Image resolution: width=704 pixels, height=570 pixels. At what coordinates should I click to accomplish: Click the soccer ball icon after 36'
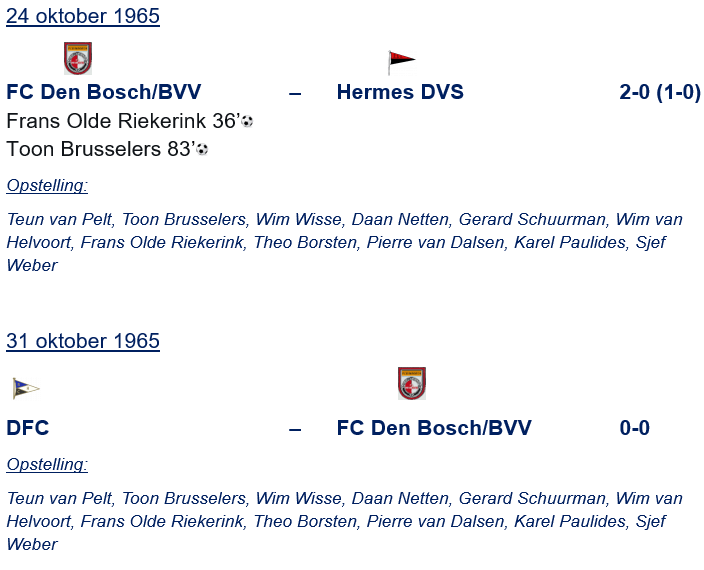tap(247, 122)
